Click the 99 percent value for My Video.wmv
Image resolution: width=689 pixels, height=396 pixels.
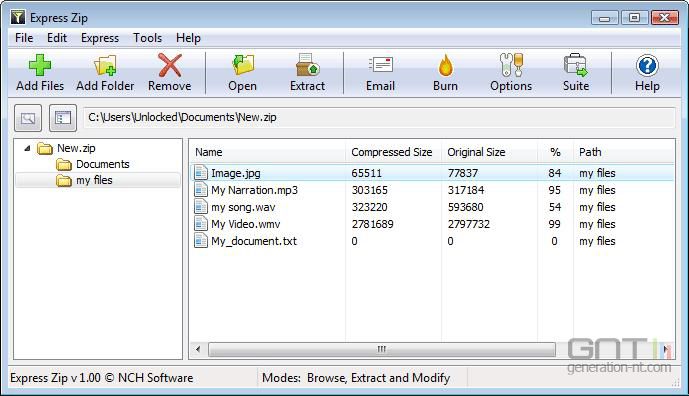tap(555, 224)
